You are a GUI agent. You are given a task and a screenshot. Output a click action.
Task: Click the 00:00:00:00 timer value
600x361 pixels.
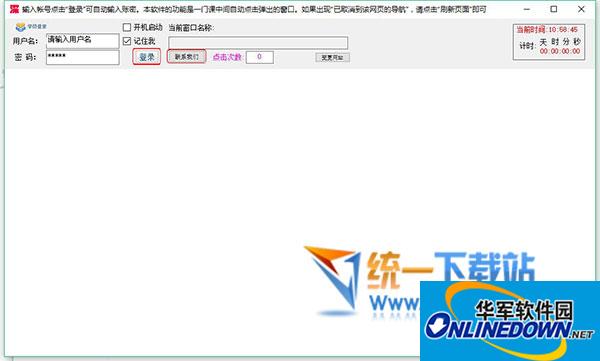(x=560, y=51)
